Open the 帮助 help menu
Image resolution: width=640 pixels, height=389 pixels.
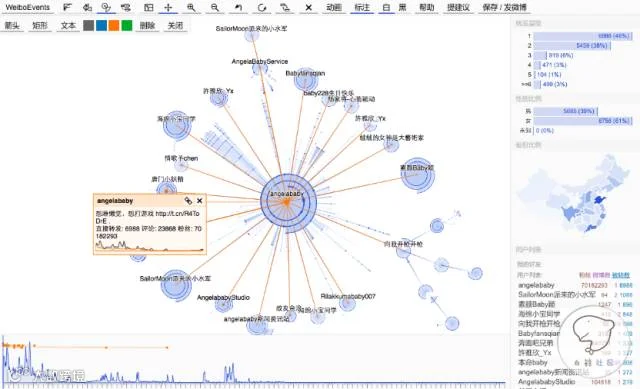pos(427,7)
